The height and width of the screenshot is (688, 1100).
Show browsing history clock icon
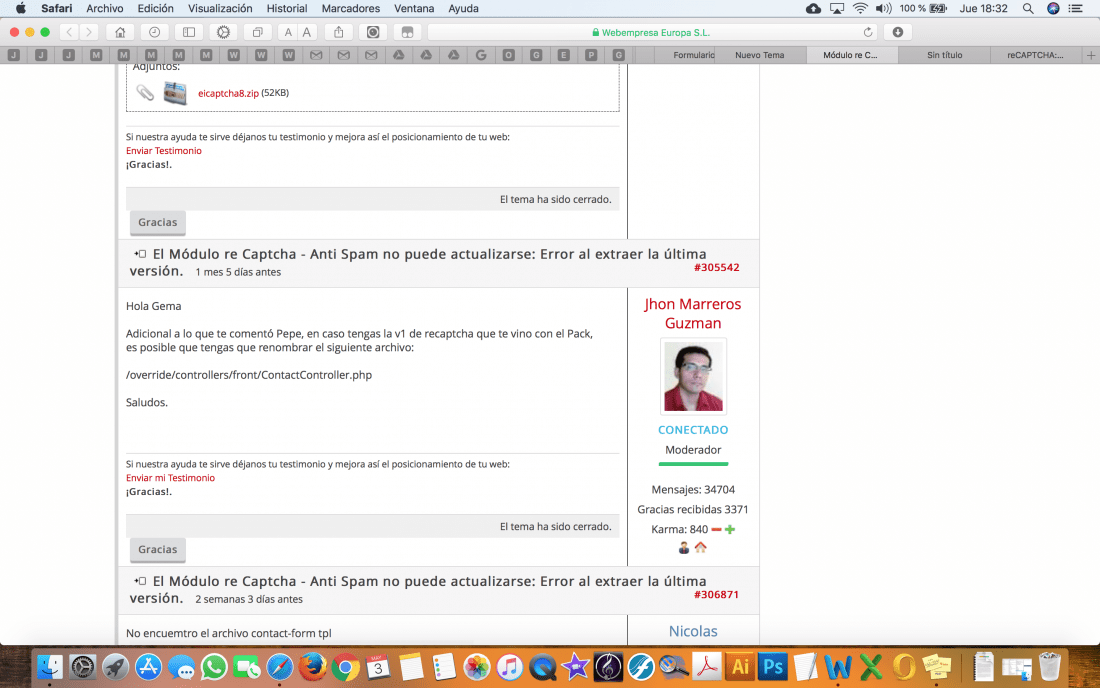[154, 32]
